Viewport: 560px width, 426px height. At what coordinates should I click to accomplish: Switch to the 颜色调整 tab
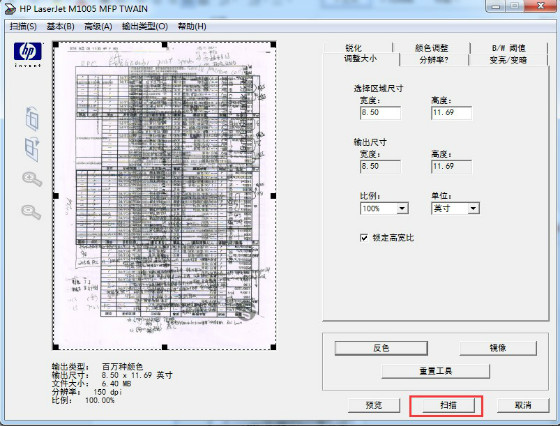click(431, 48)
